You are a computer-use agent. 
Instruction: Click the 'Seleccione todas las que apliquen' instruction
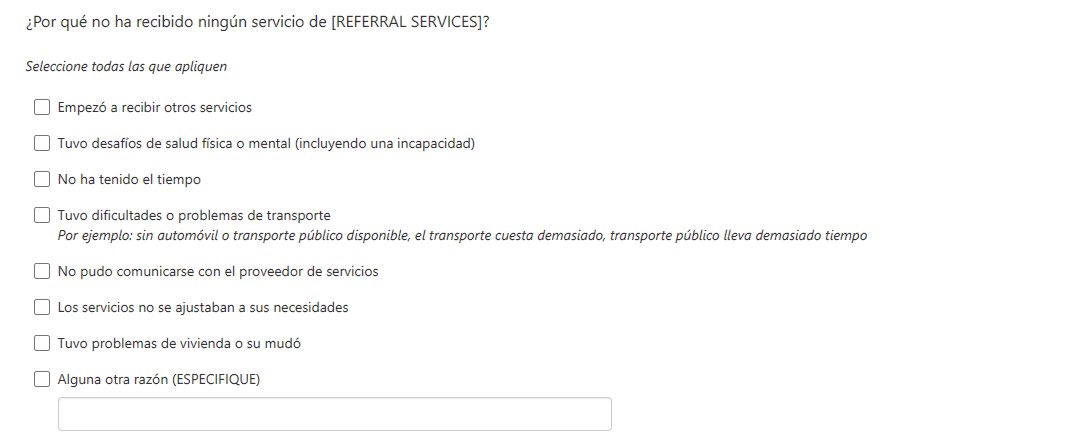coord(127,67)
